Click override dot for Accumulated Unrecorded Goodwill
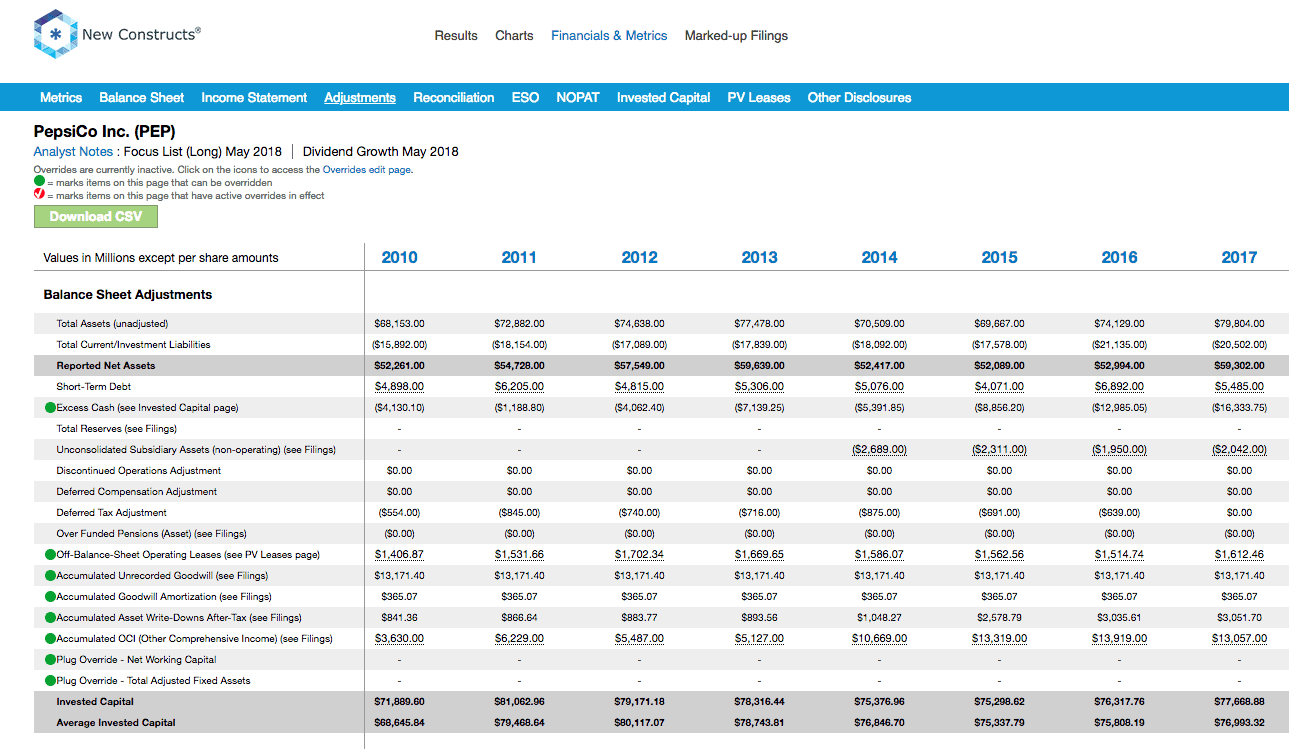The height and width of the screenshot is (749, 1289). tap(50, 576)
